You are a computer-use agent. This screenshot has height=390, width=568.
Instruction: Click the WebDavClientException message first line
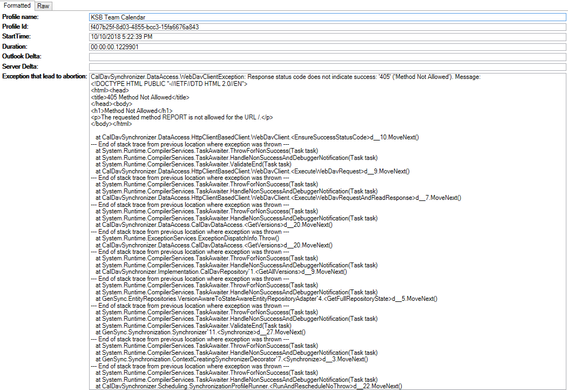pos(285,77)
